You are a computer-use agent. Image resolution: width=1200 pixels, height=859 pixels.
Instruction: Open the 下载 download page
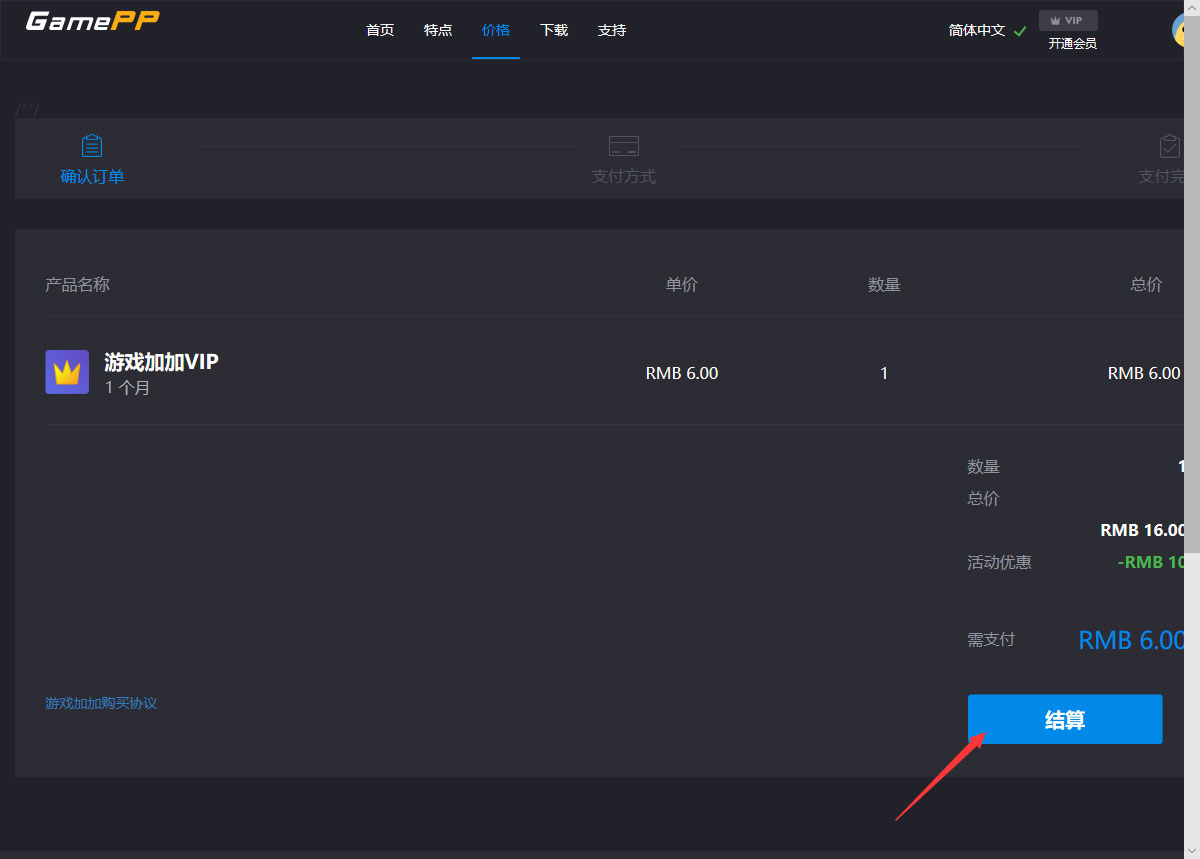[x=554, y=30]
